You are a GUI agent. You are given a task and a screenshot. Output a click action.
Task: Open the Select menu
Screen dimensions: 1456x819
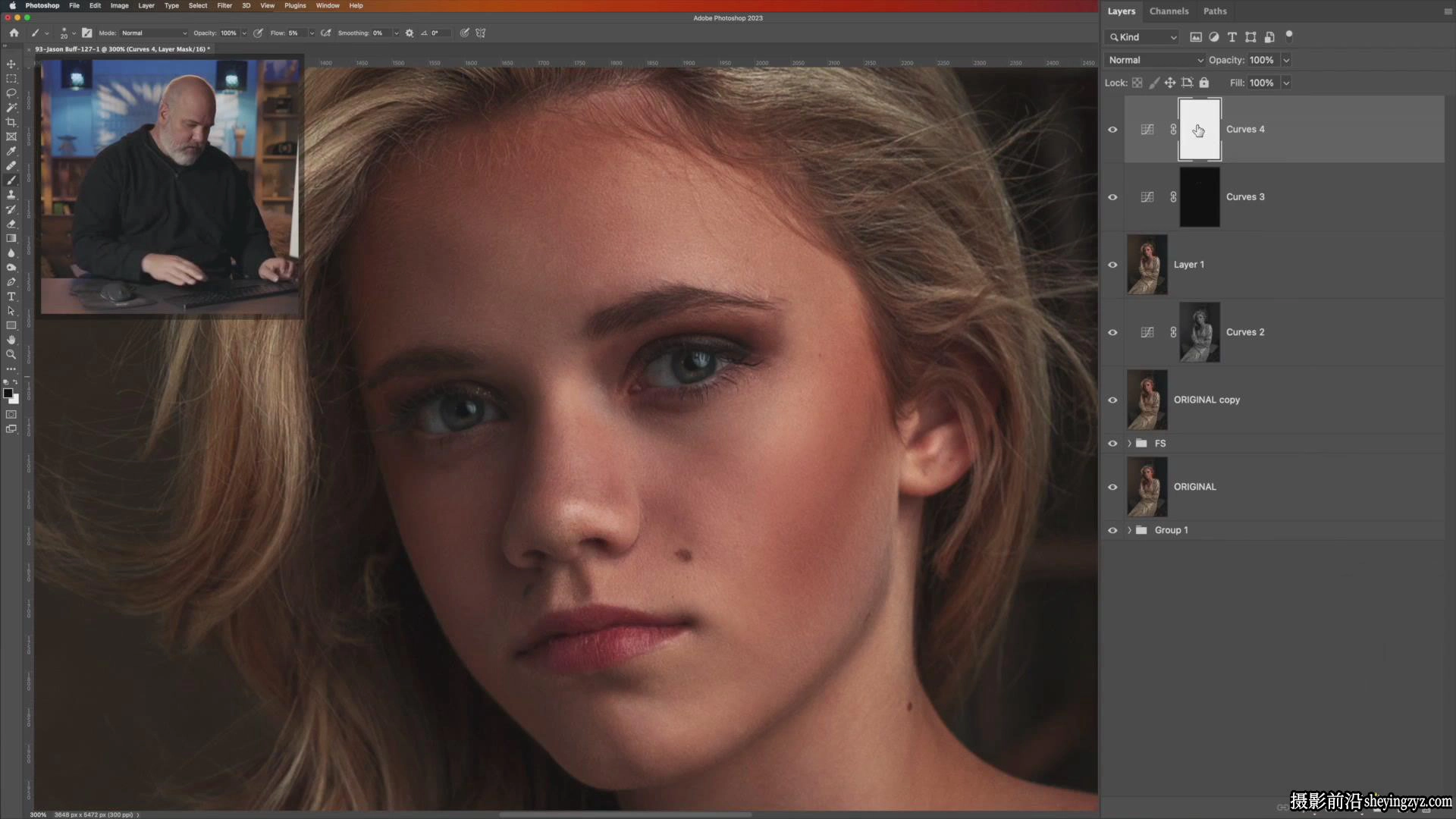[198, 5]
